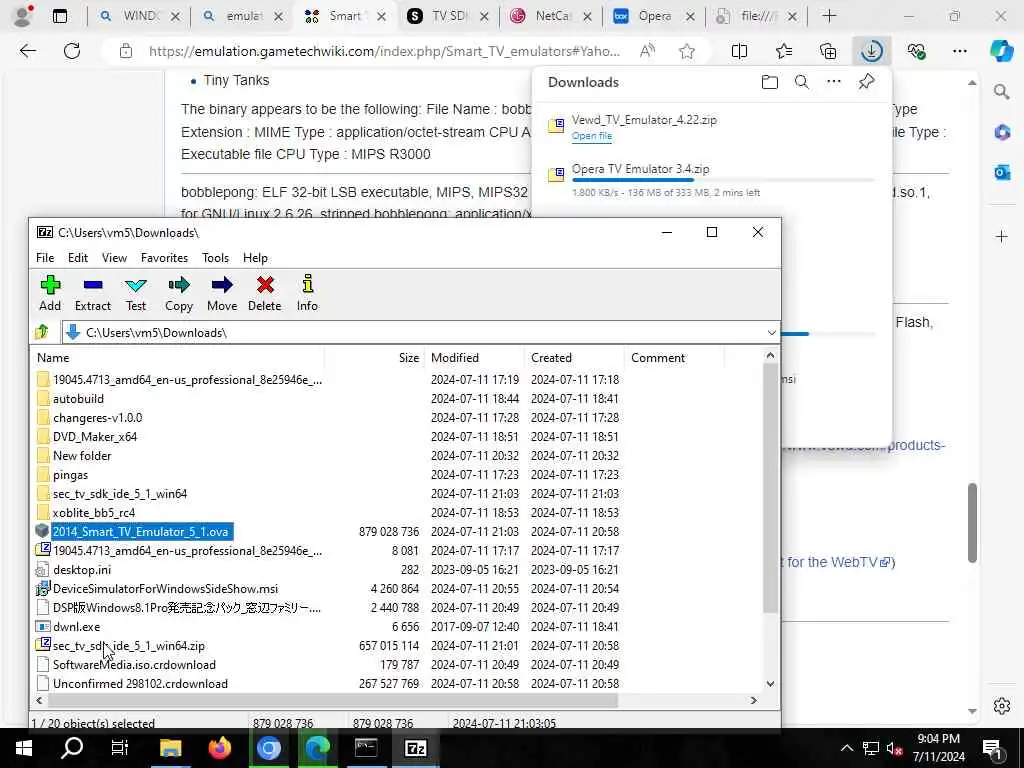The width and height of the screenshot is (1024, 768).
Task: Go up one folder level in 7-Zip
Action: pyautogui.click(x=42, y=332)
